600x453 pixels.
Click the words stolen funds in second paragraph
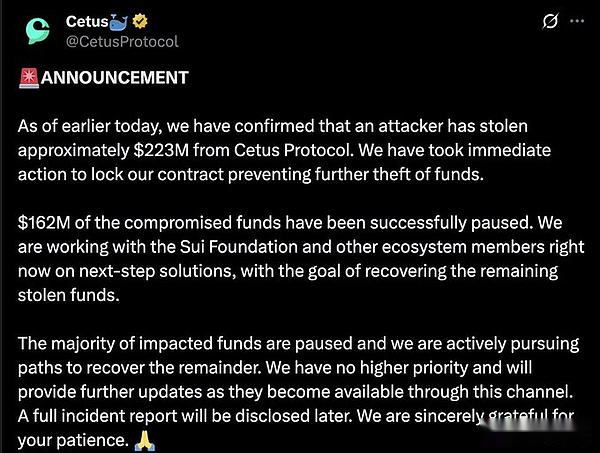[68, 295]
